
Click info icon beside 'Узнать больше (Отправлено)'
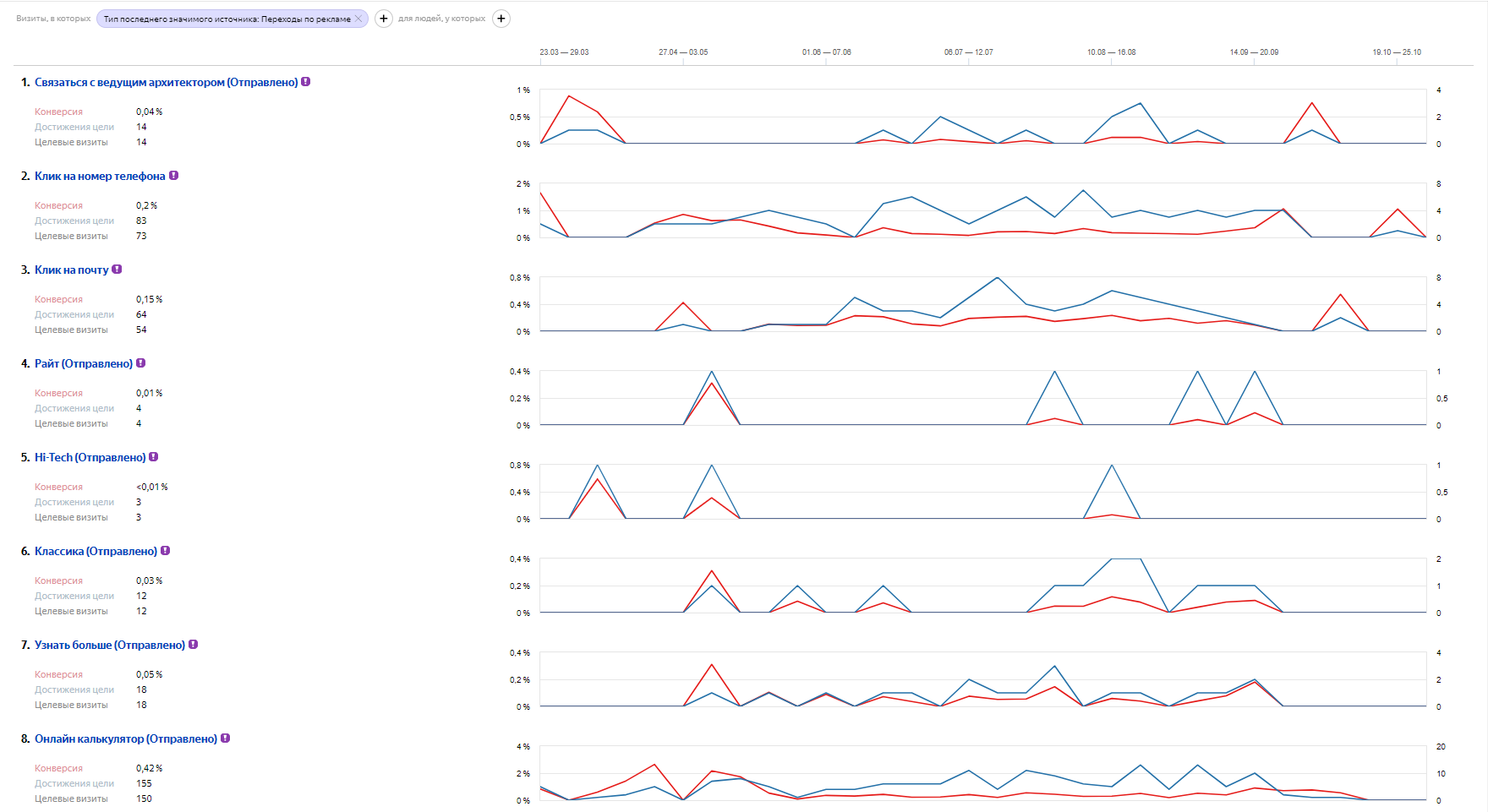(x=194, y=645)
